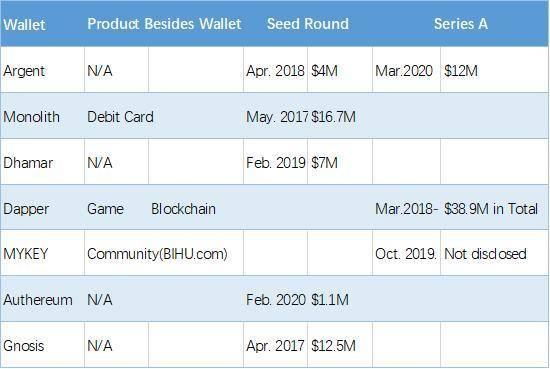Select the Monolith wallet name cell
The image size is (550, 369).
pos(42,116)
